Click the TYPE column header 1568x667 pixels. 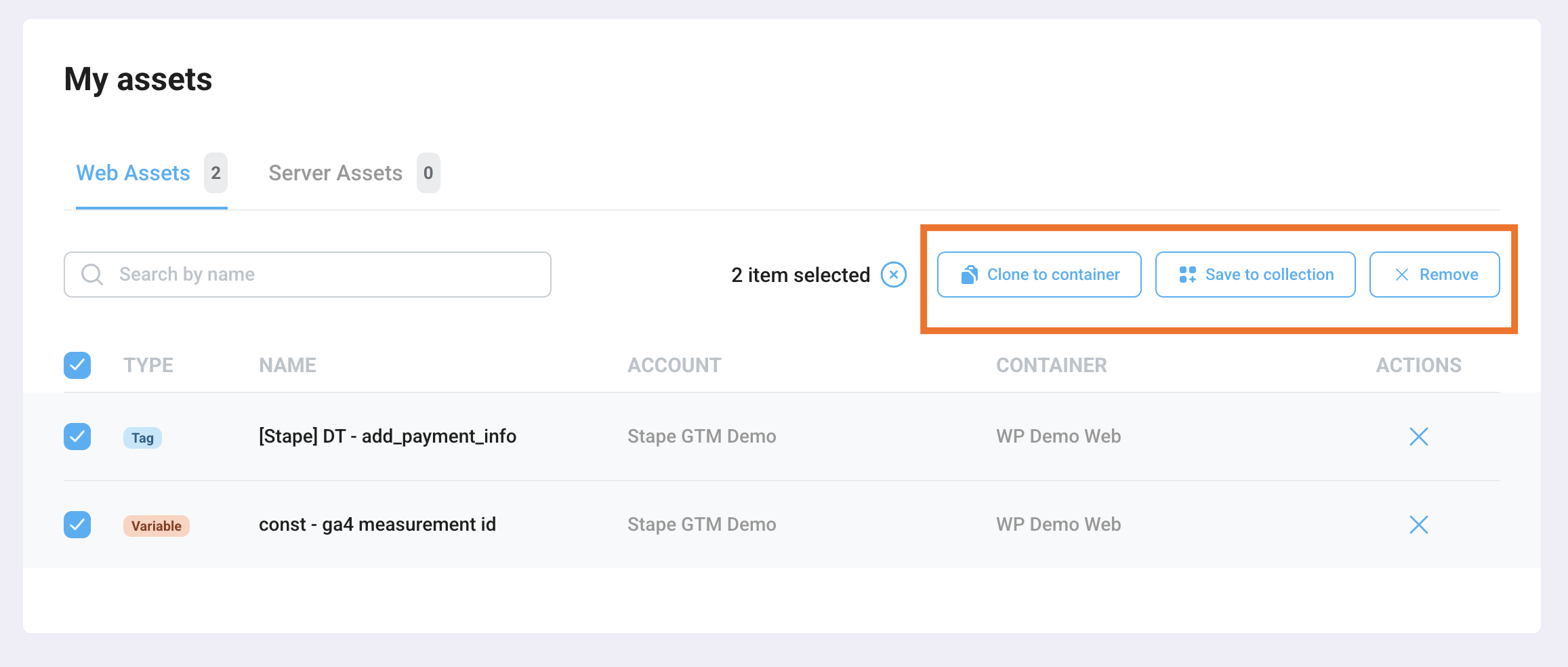click(x=148, y=365)
